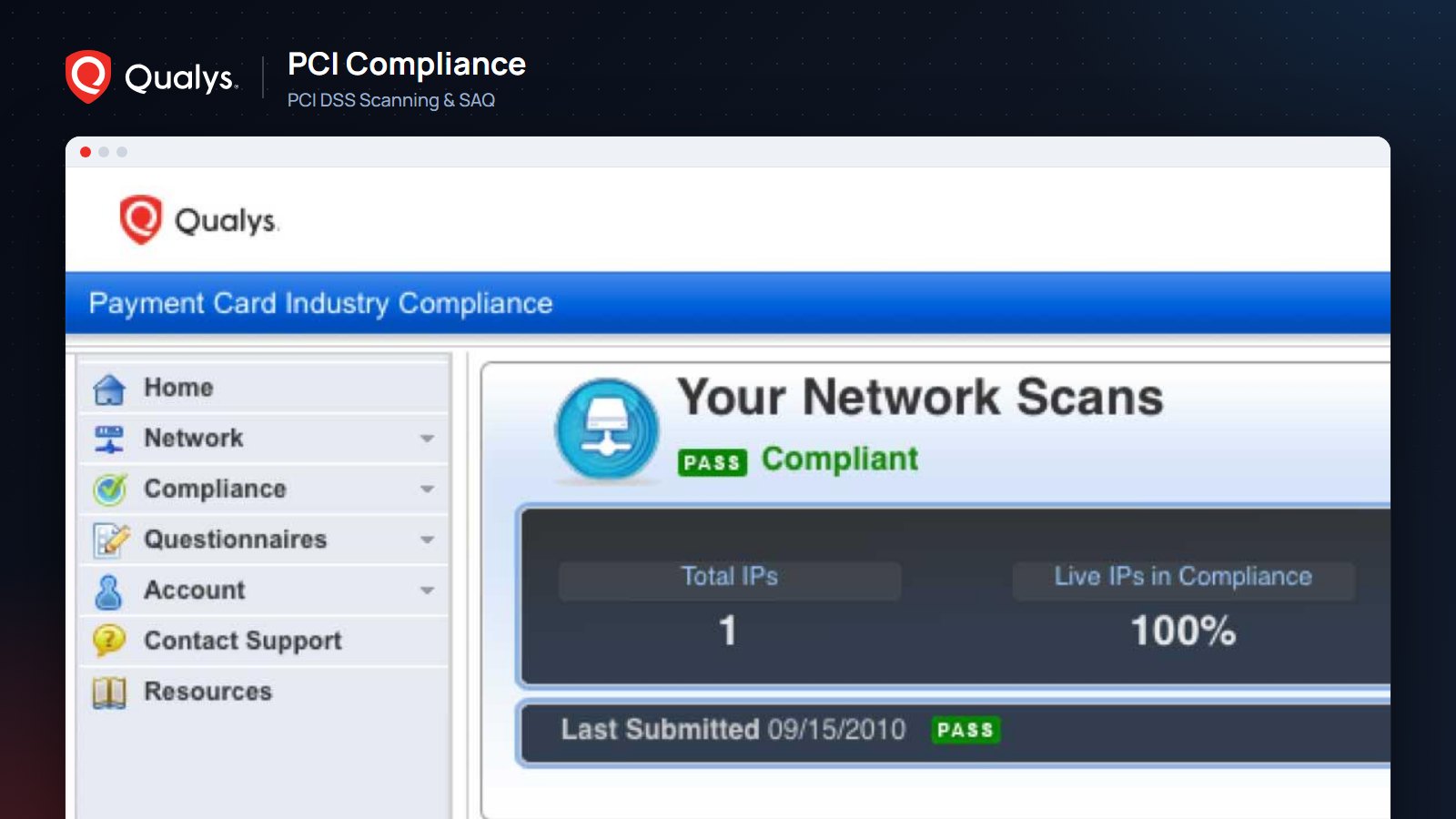Click the Questionnaires pencil-and-form icon

(110, 541)
